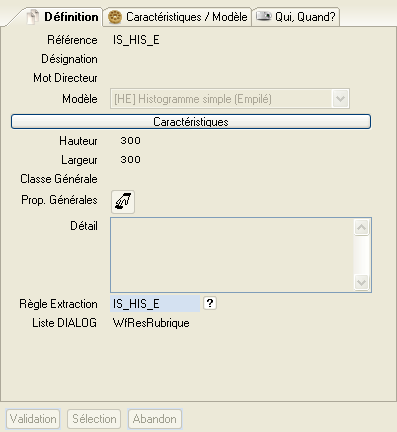
Task: Click inside the Détail text area
Action: coord(232,255)
